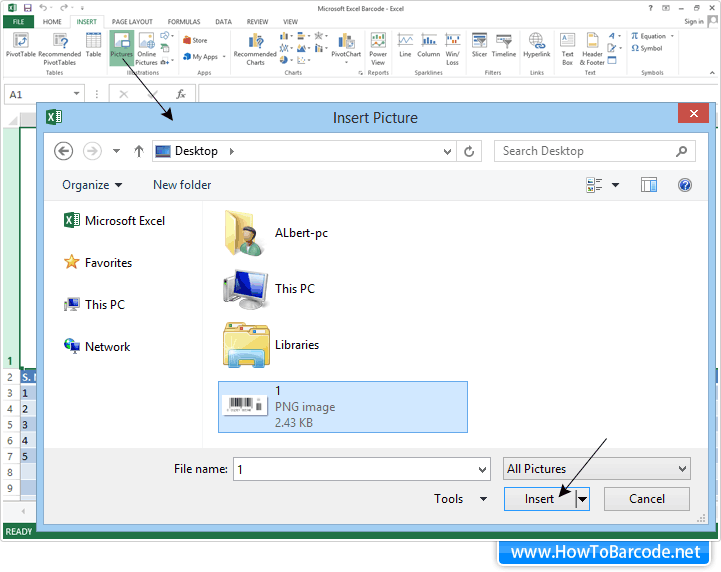Click New folder

(182, 185)
